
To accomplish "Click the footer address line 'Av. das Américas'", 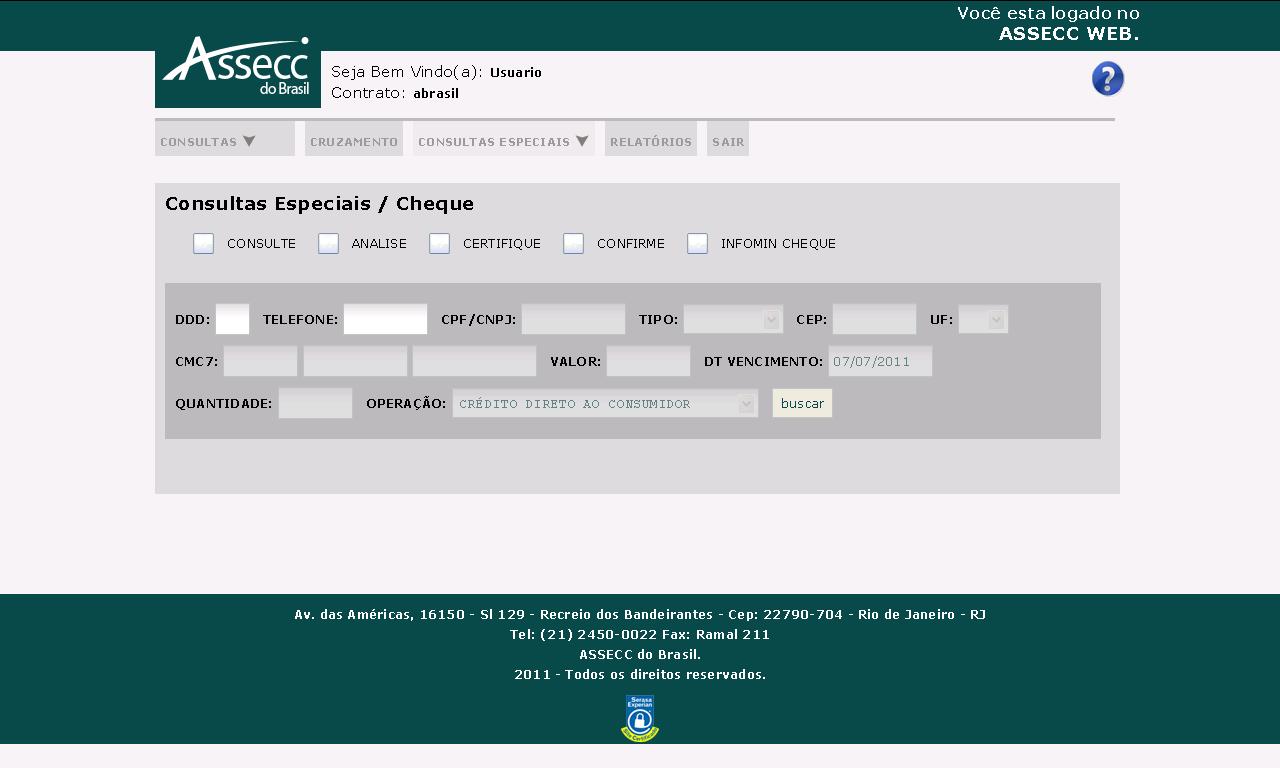I will (x=640, y=614).
